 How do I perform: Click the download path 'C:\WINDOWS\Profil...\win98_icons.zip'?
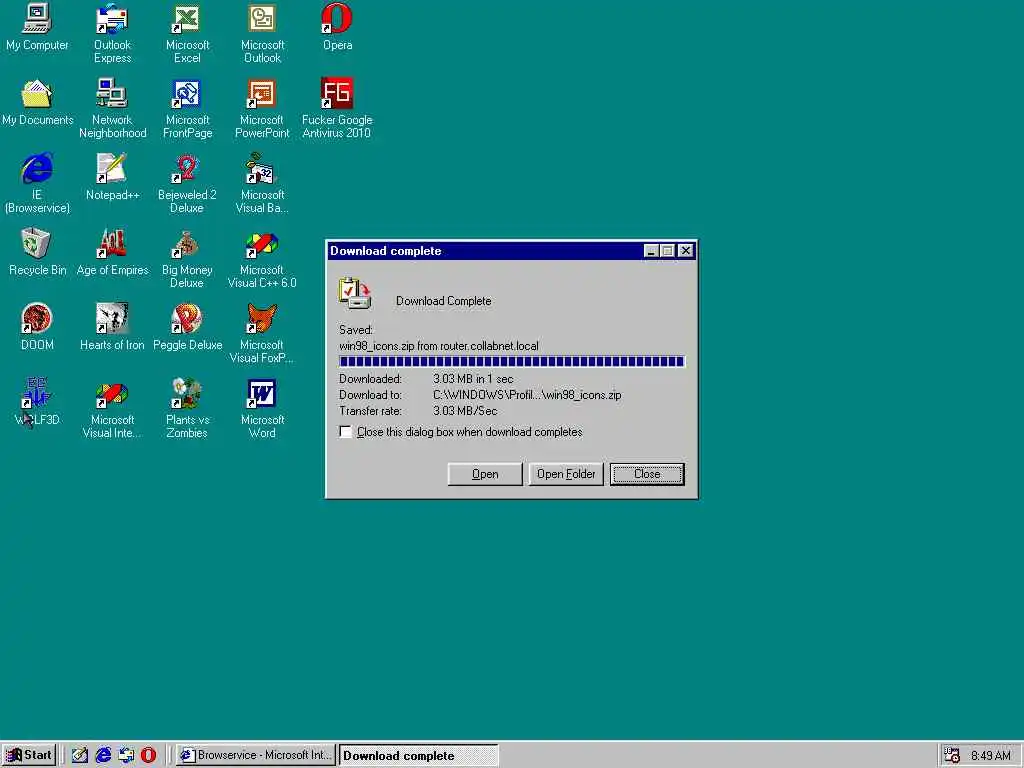pos(527,395)
